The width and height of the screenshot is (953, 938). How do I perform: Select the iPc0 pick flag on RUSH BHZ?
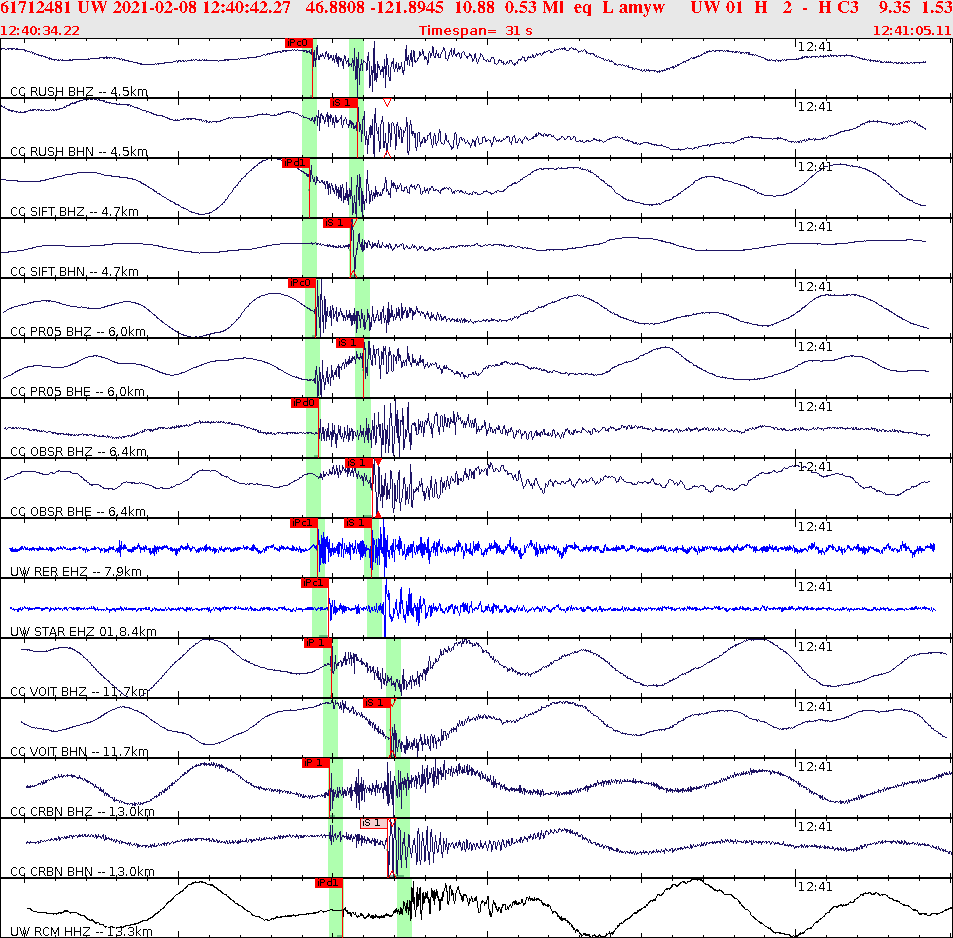pos(299,43)
